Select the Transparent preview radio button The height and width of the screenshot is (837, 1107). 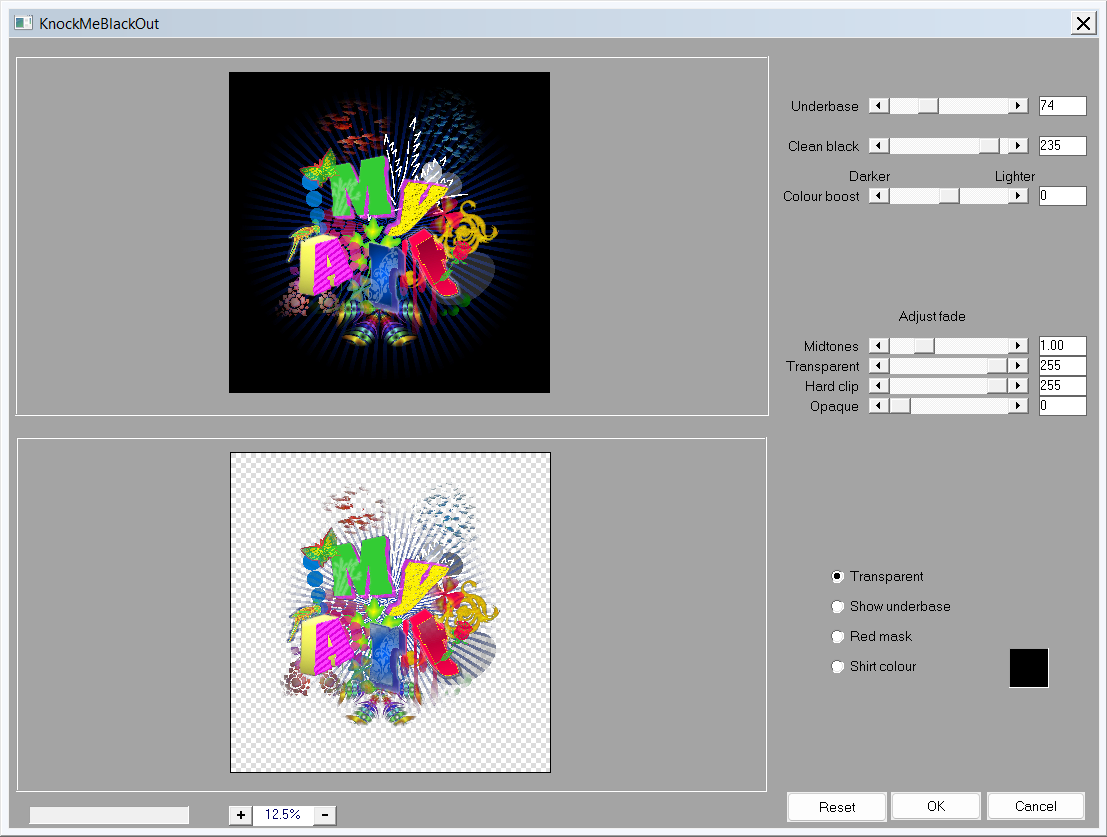click(x=838, y=577)
